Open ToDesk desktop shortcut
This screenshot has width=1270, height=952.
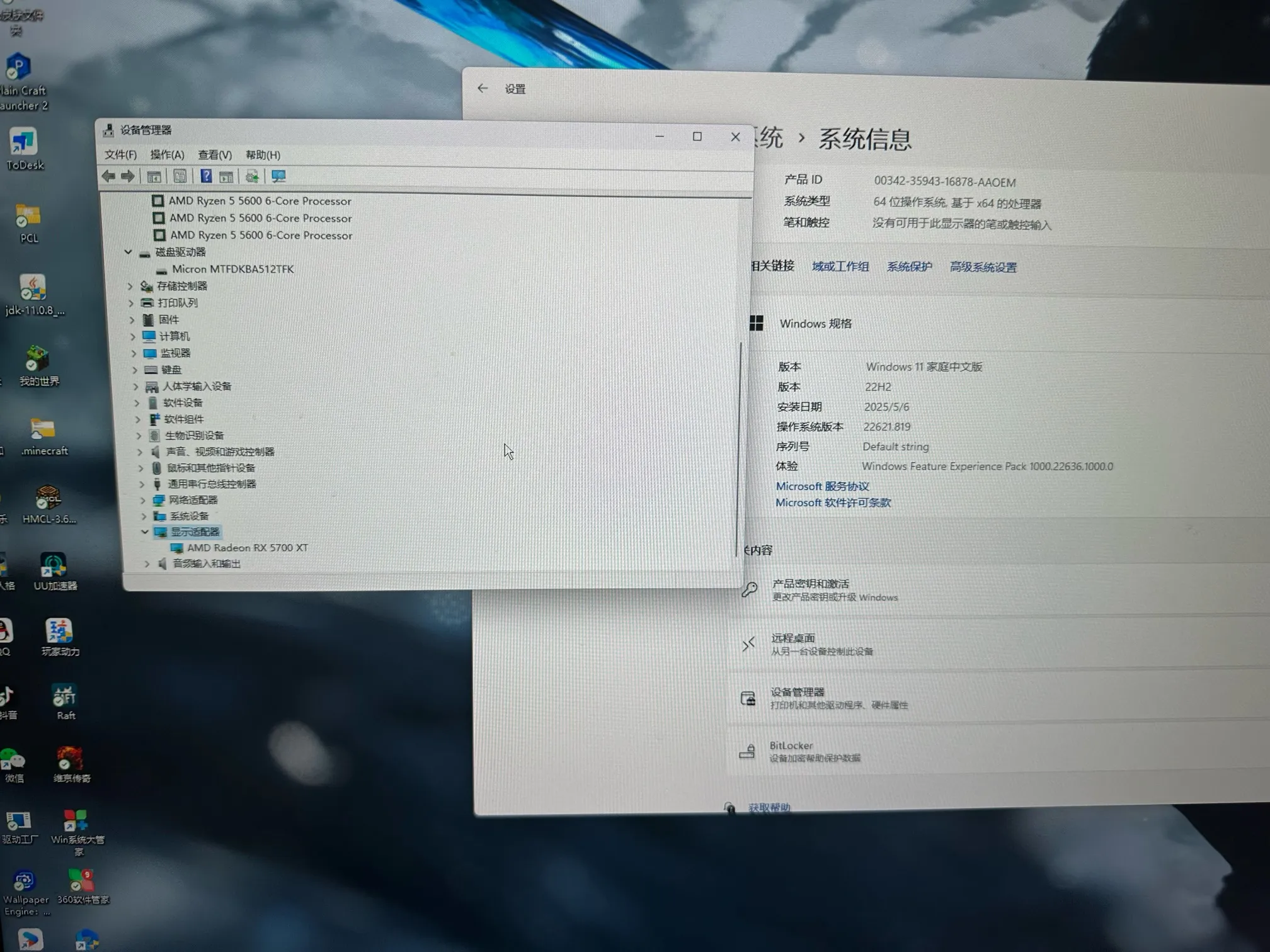[x=25, y=149]
